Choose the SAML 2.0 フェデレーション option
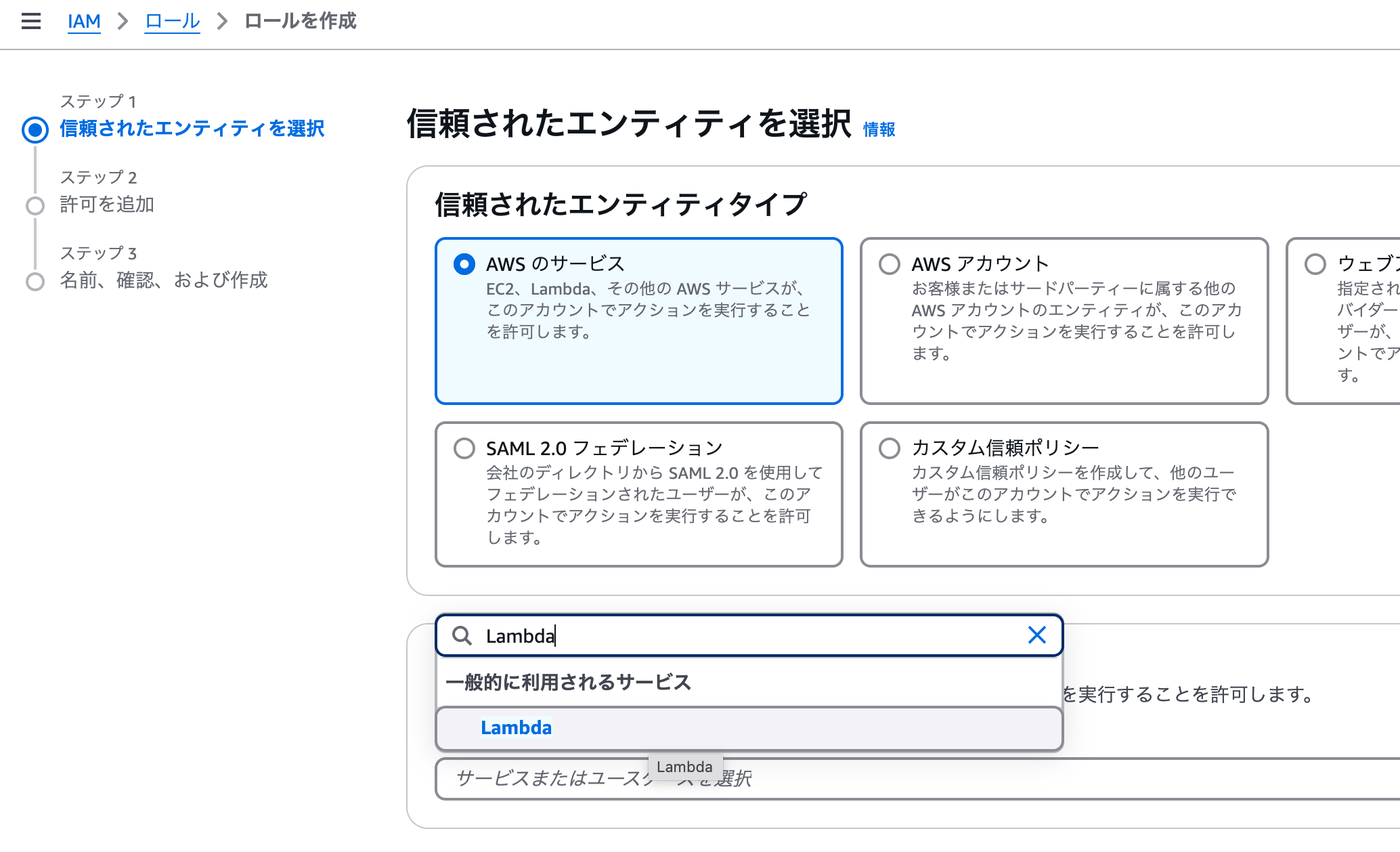Screen dimensions: 1400x852 pyautogui.click(x=464, y=448)
